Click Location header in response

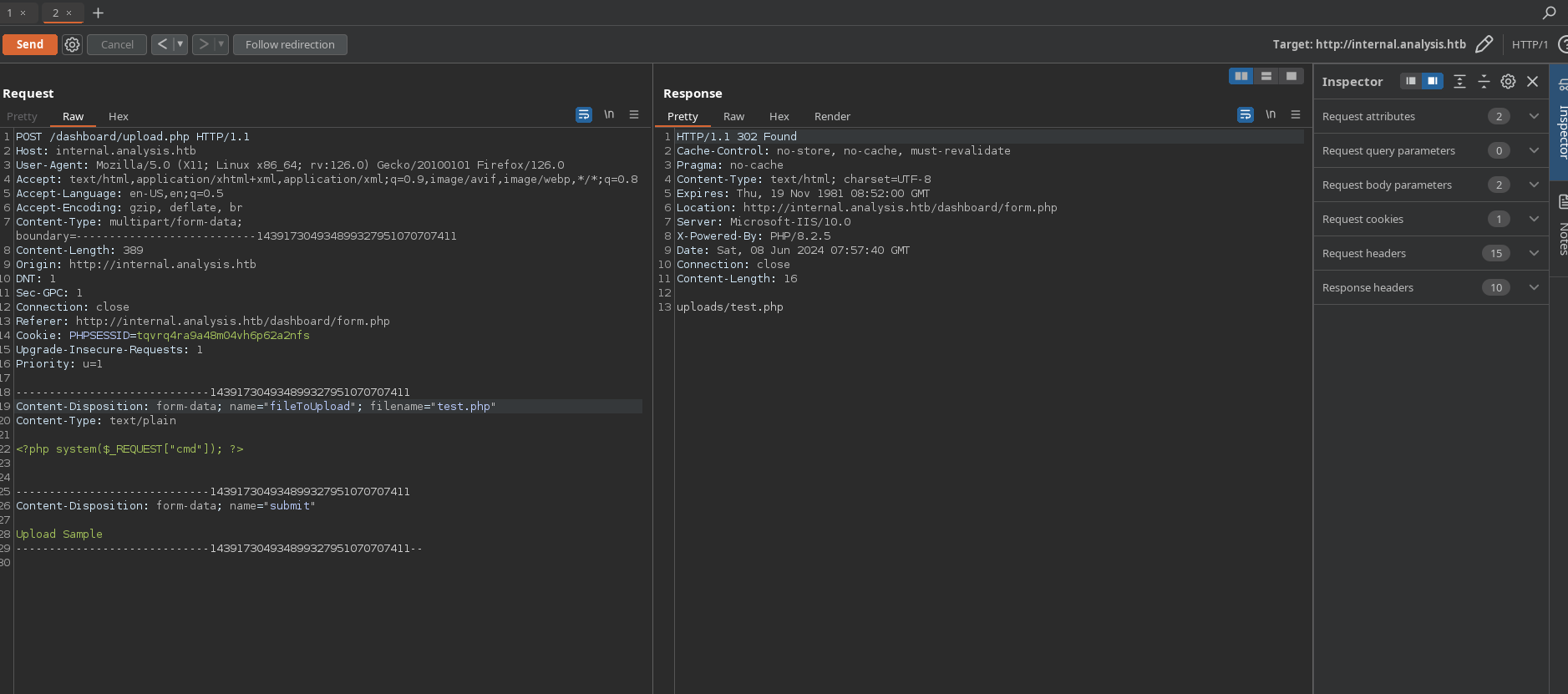[867, 207]
